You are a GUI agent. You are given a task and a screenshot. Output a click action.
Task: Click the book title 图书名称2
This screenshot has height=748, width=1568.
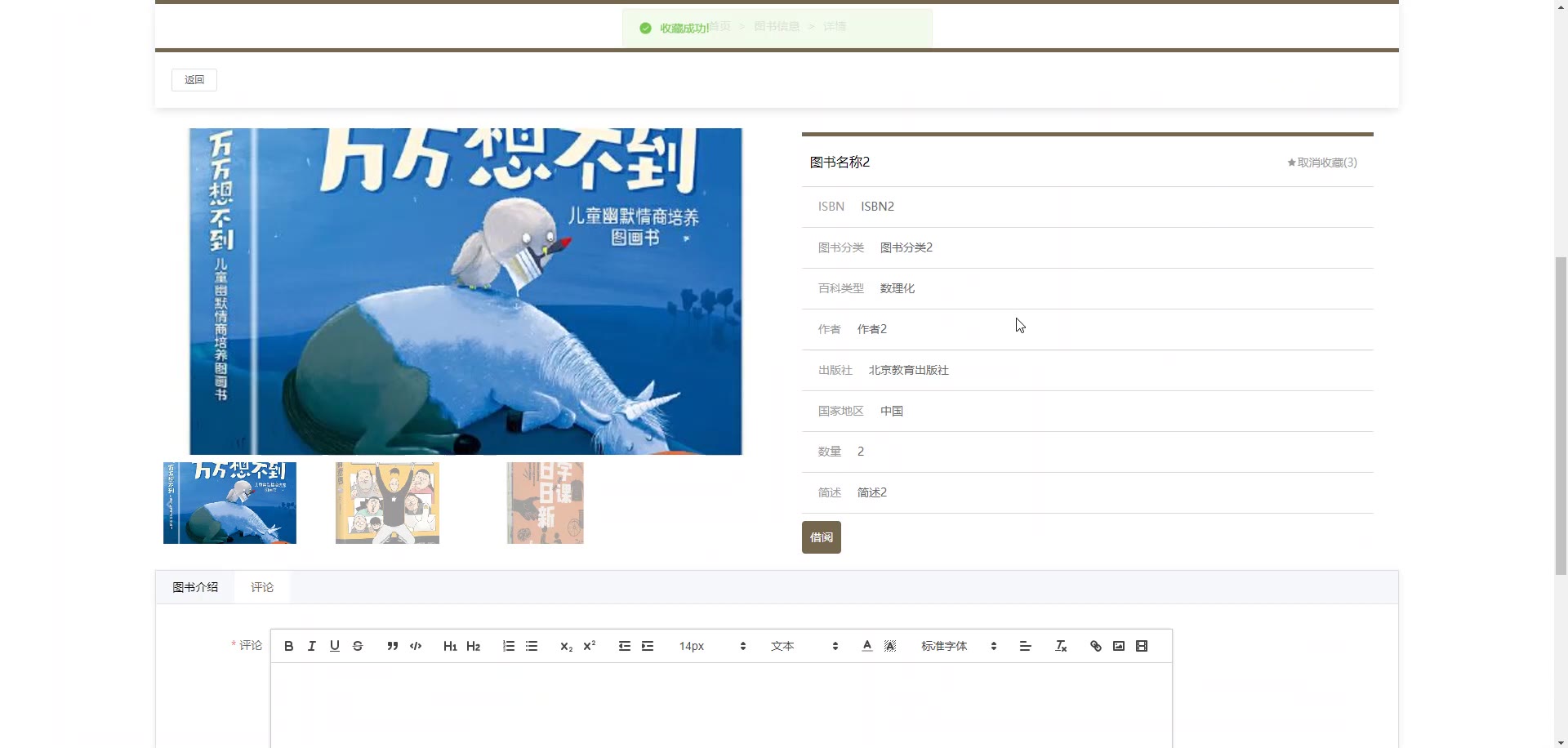pos(840,163)
